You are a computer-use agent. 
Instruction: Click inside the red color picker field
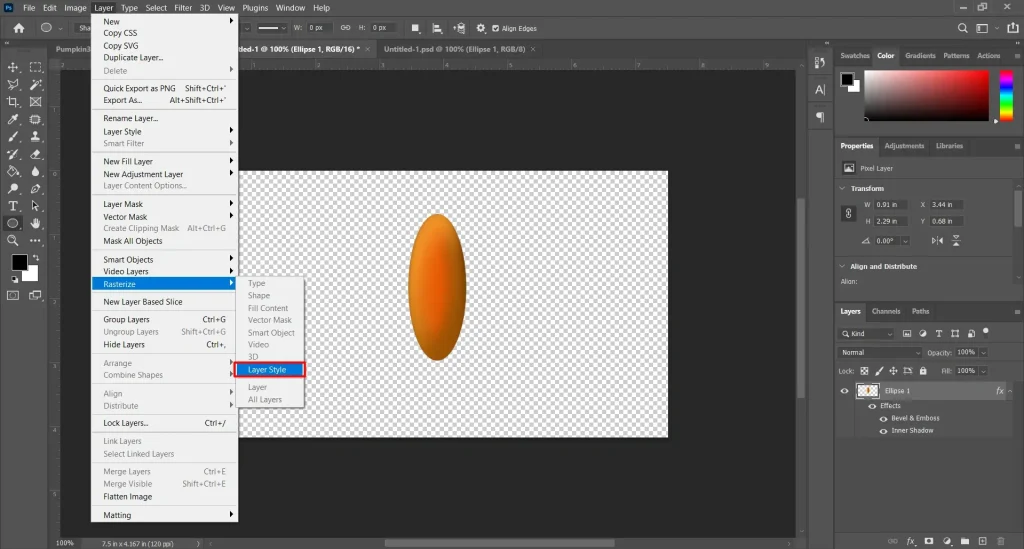click(x=926, y=95)
